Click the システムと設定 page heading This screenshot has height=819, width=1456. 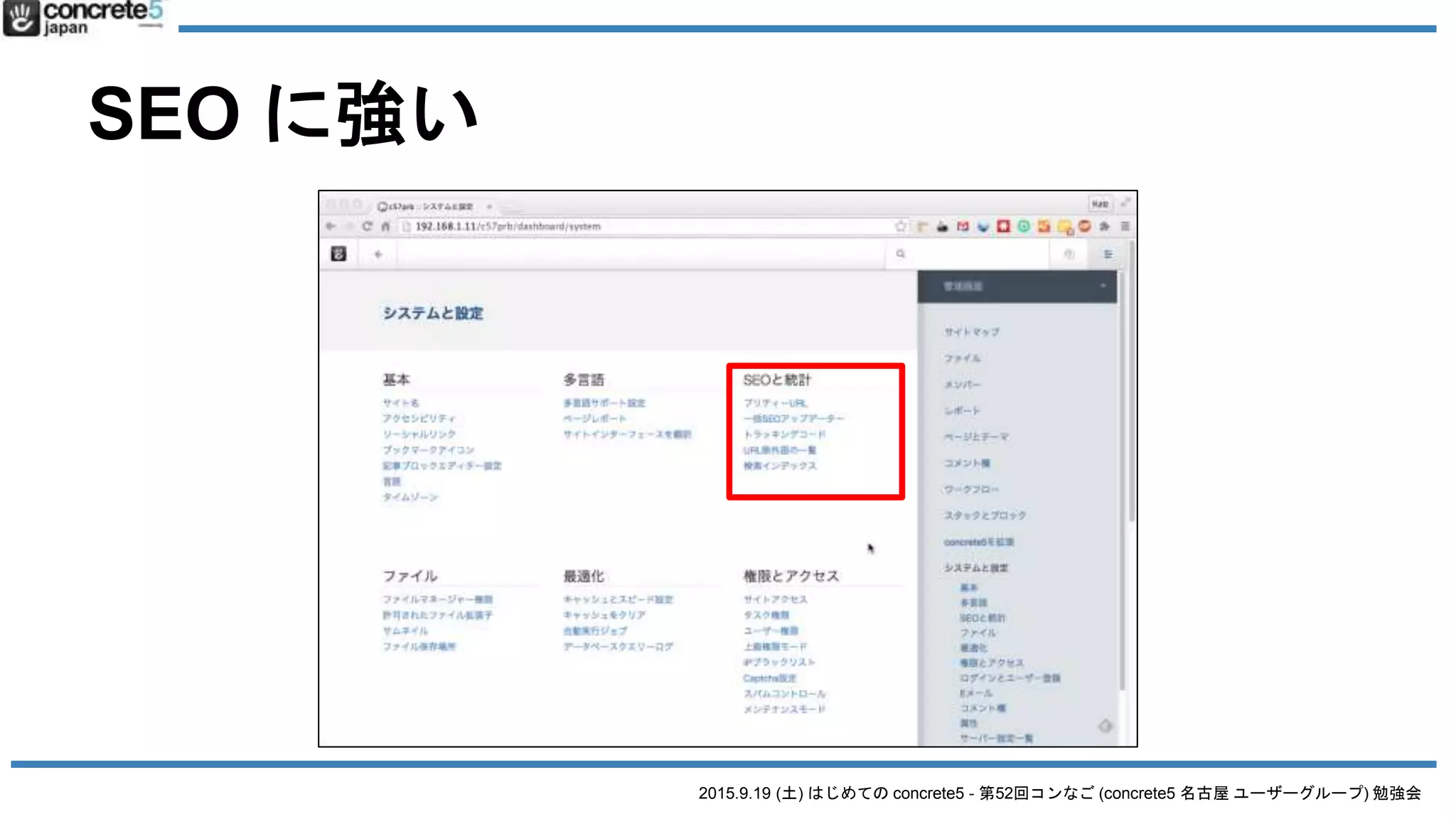433,313
